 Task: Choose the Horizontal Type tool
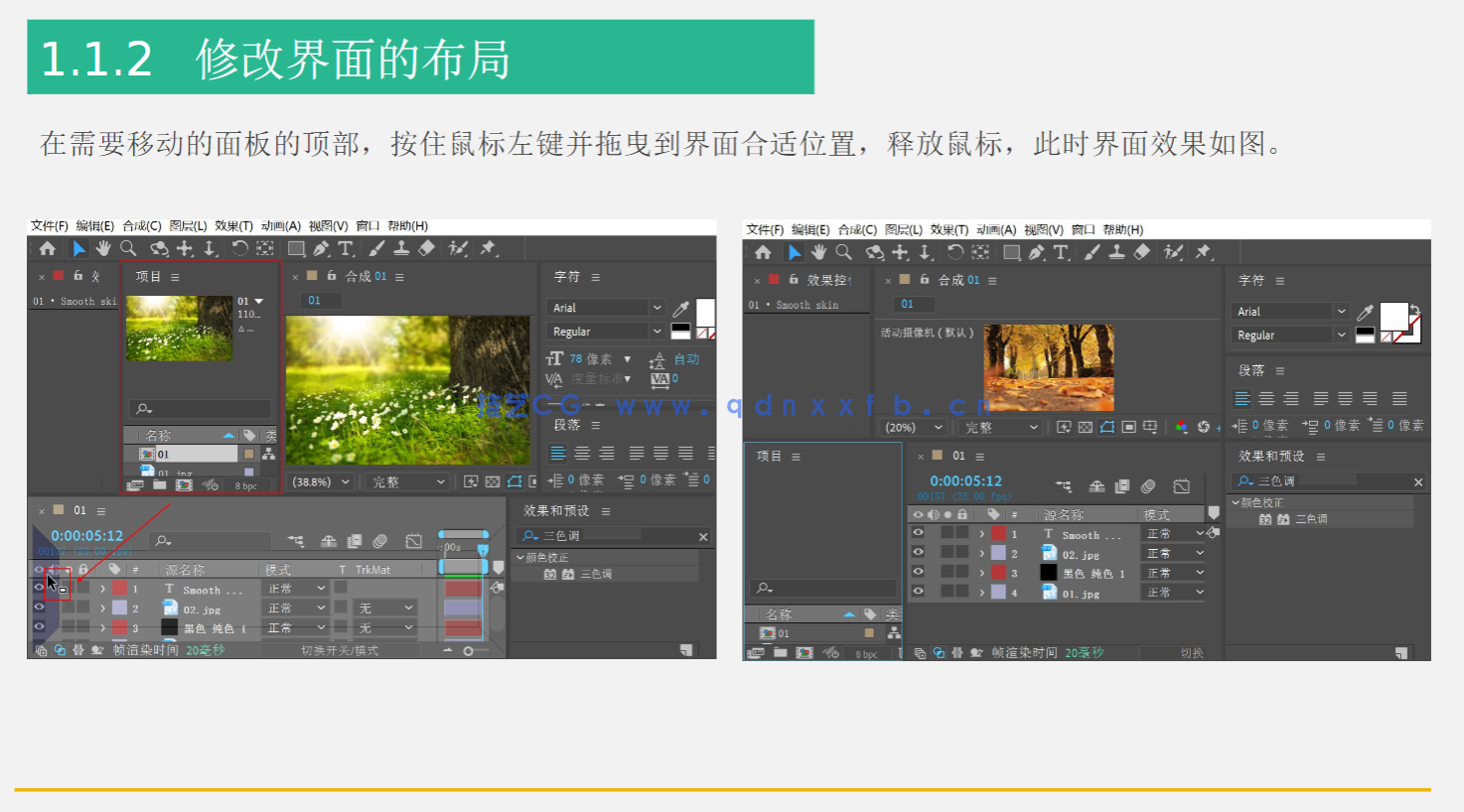tap(344, 248)
